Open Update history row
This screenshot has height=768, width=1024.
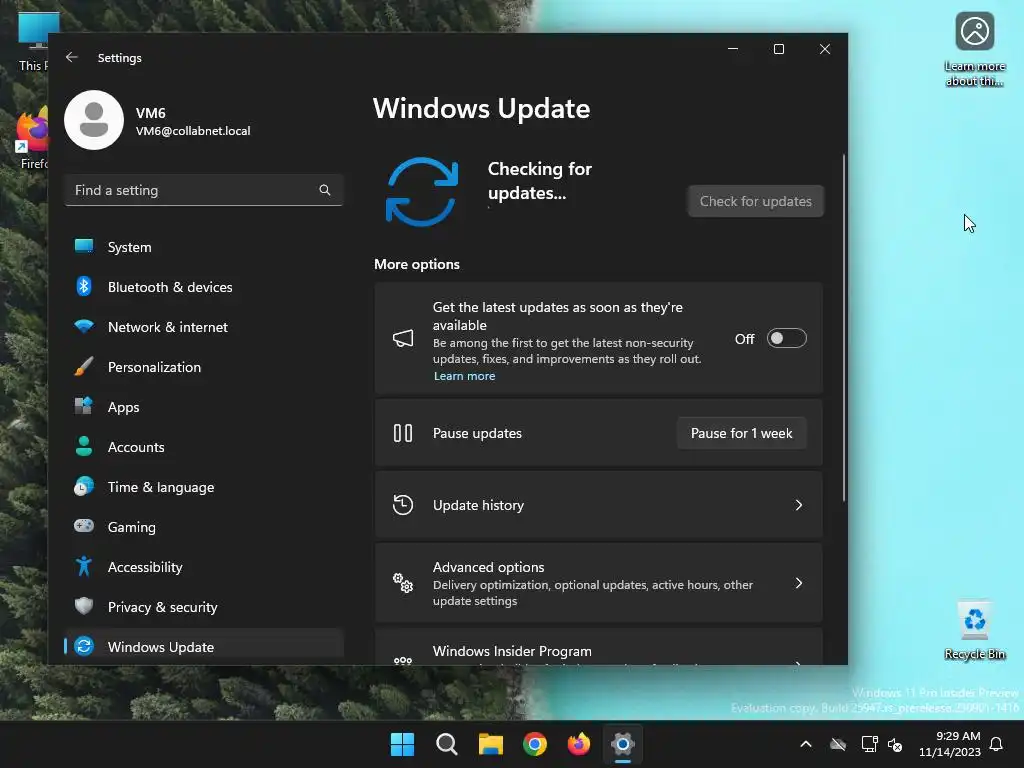coord(598,505)
